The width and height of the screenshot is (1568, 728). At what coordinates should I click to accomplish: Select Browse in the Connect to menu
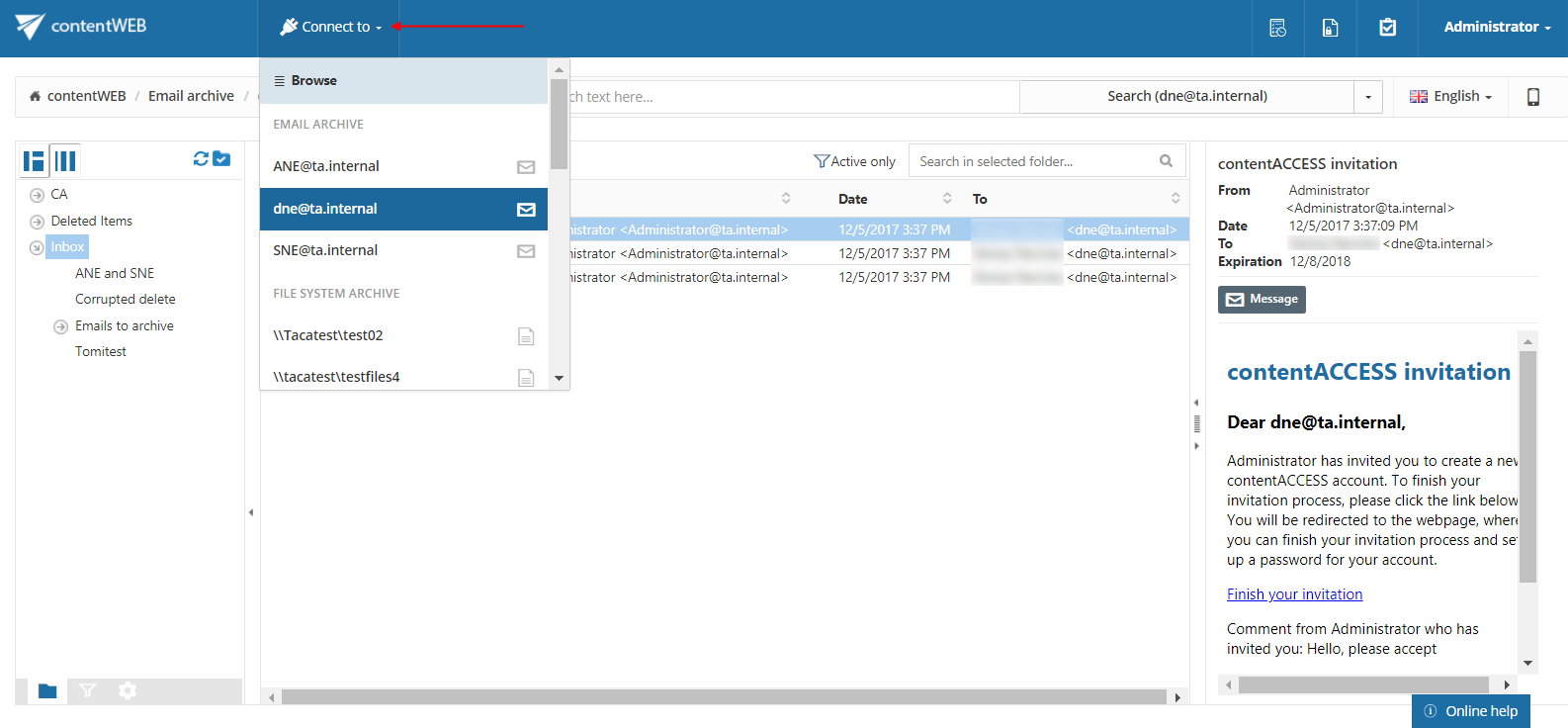pyautogui.click(x=403, y=81)
